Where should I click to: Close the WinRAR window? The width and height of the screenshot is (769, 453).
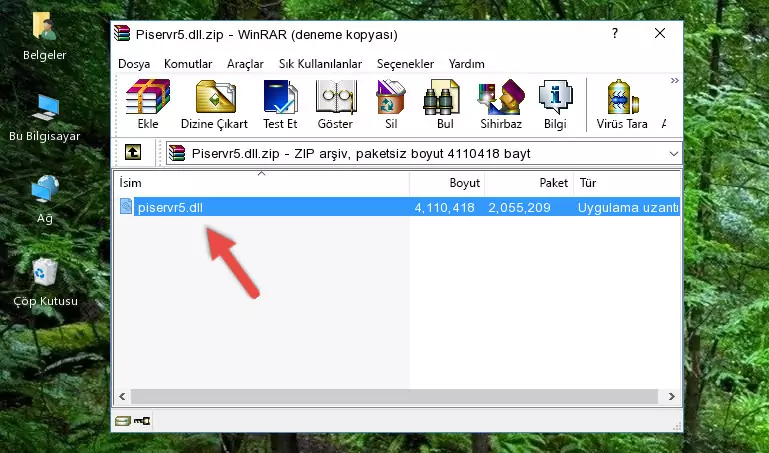click(660, 33)
